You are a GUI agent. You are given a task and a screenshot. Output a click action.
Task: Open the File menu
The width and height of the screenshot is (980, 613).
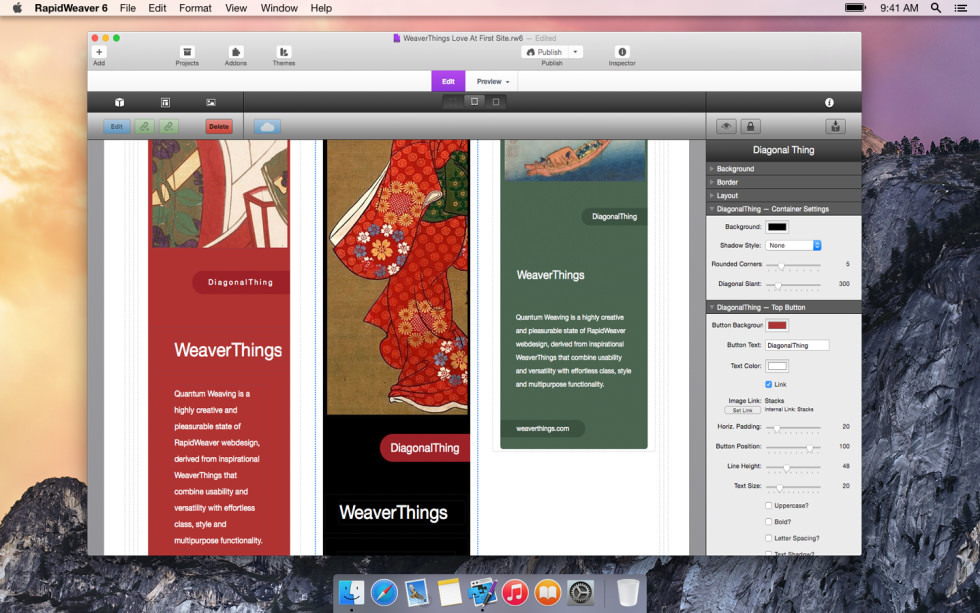click(128, 8)
